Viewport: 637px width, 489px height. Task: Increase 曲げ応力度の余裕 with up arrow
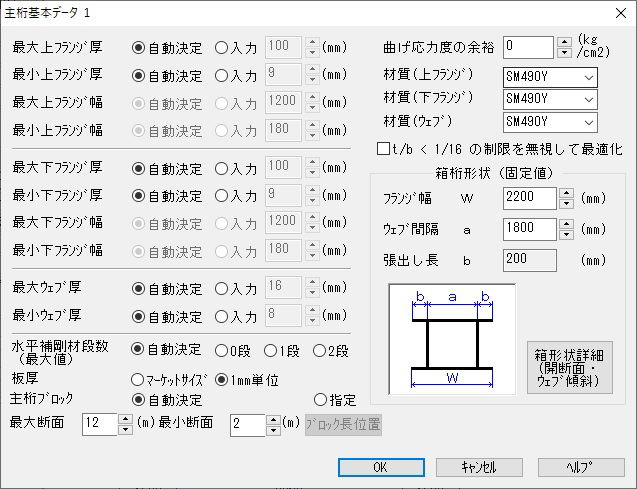coord(564,42)
